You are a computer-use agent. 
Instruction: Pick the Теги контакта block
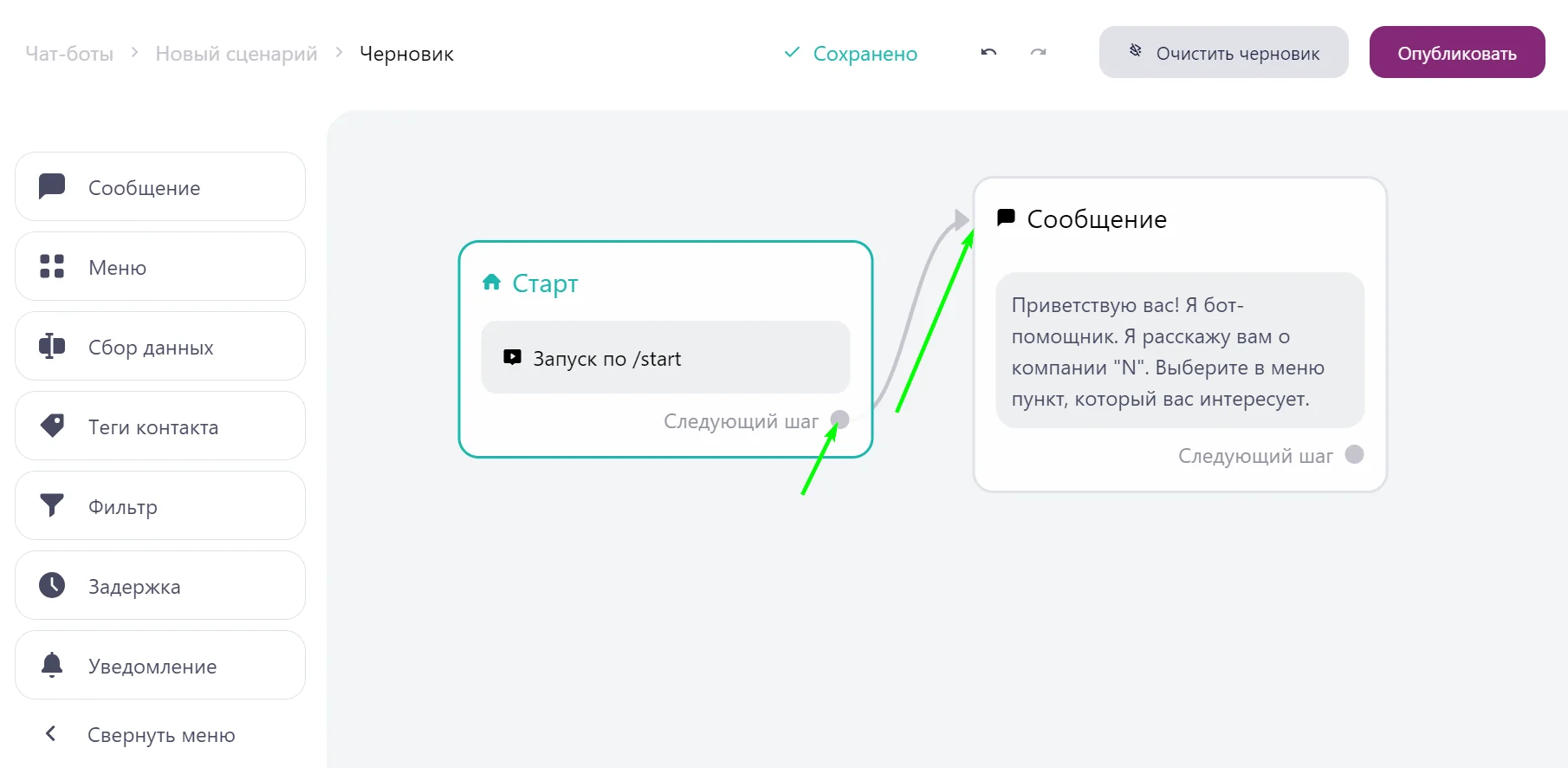pyautogui.click(x=160, y=426)
